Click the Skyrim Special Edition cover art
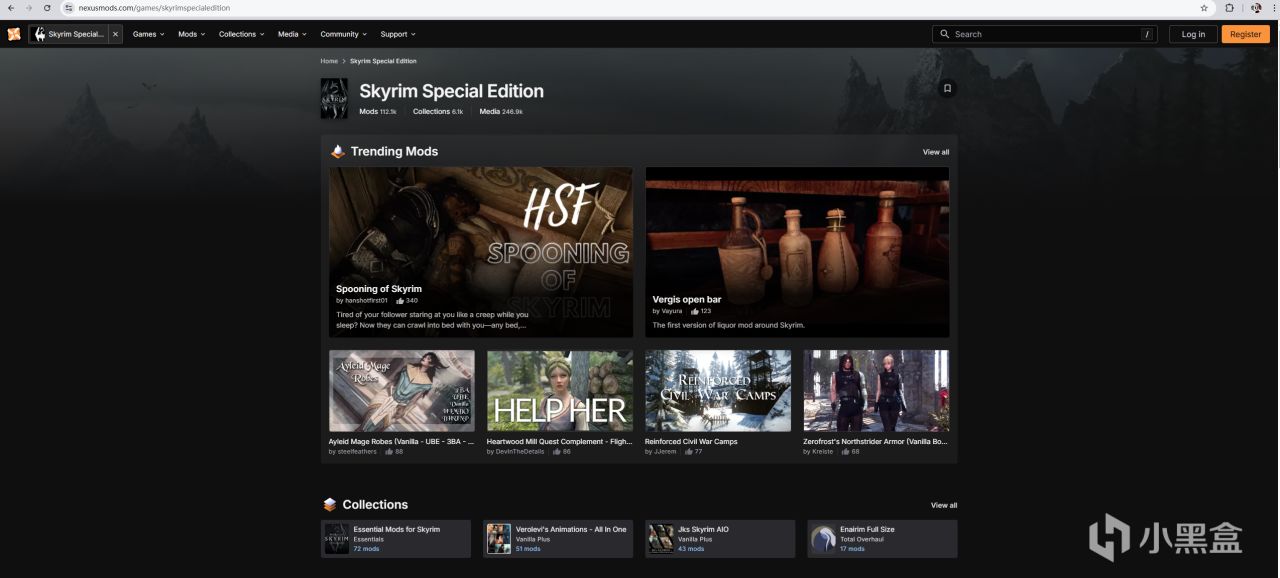 point(334,98)
